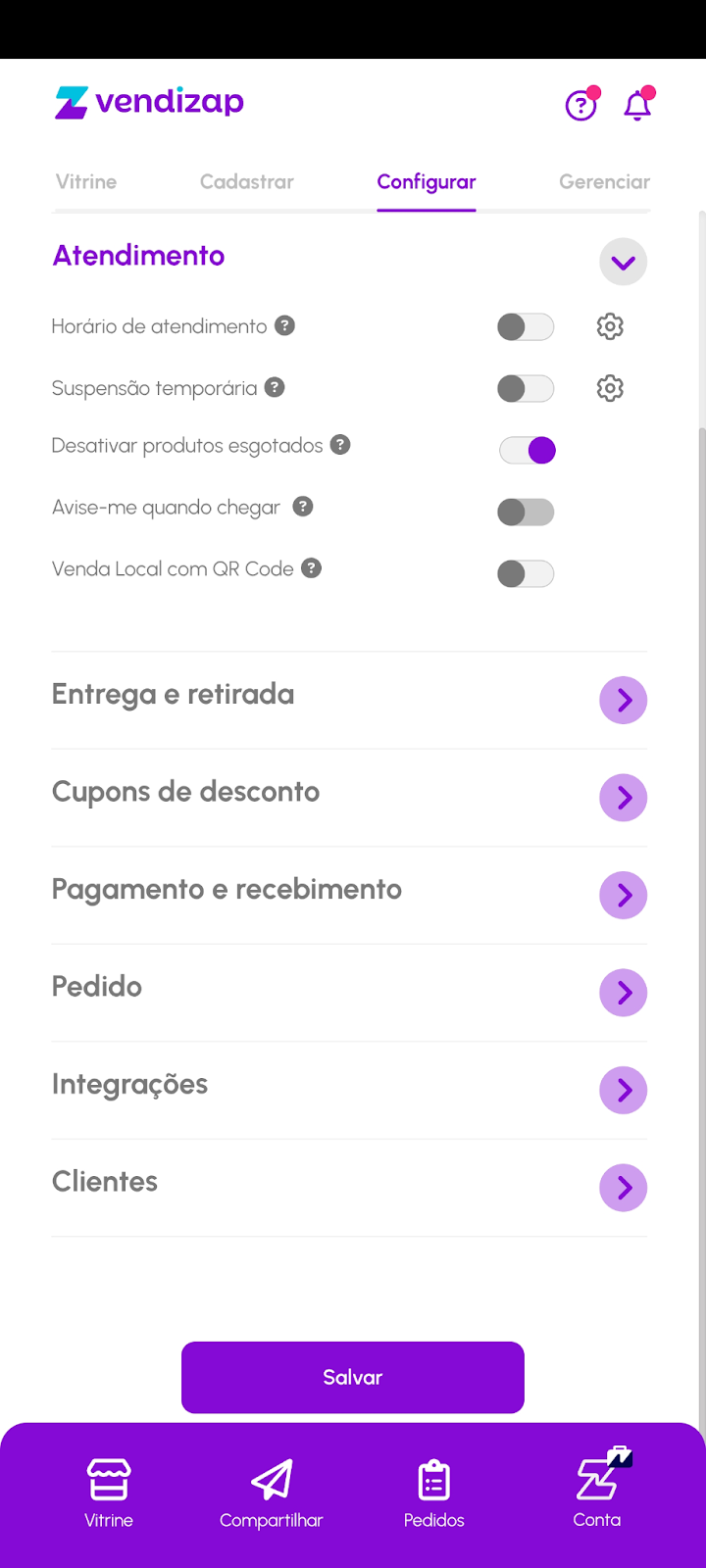Open the help question mark icon in header
Image resolution: width=706 pixels, height=1568 pixels.
(580, 105)
